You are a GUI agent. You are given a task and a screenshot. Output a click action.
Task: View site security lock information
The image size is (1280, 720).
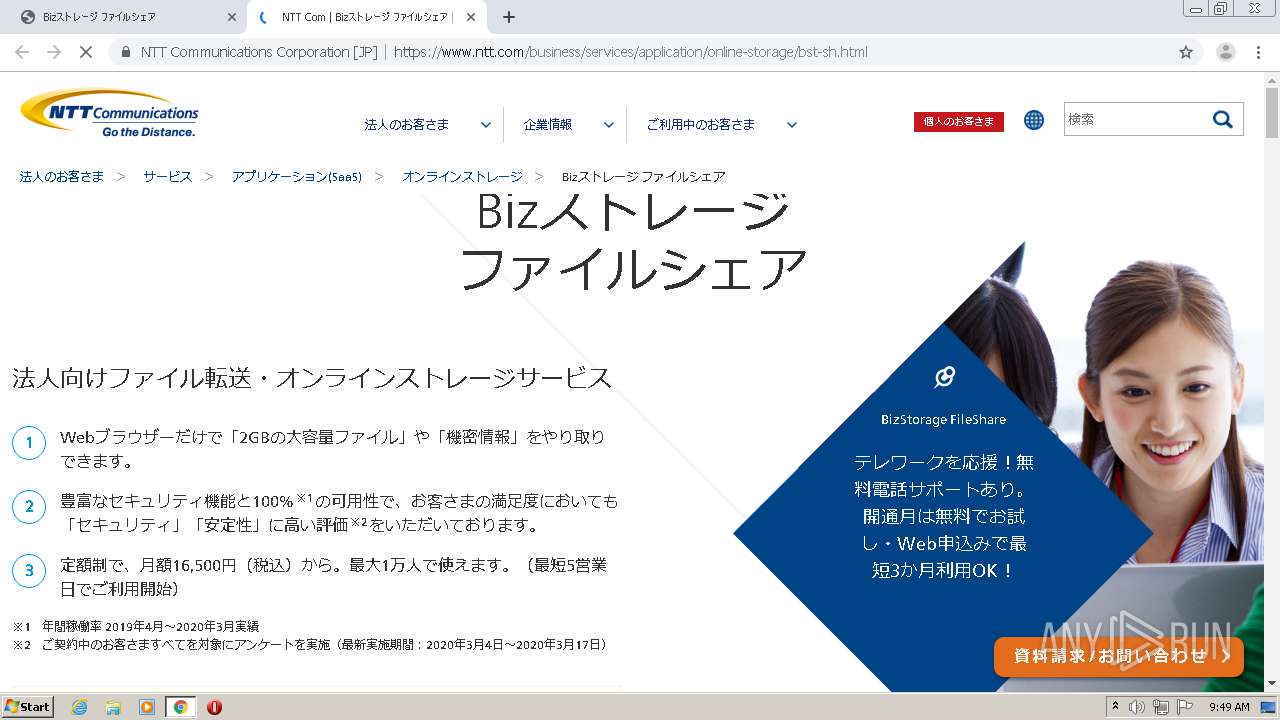click(x=126, y=52)
